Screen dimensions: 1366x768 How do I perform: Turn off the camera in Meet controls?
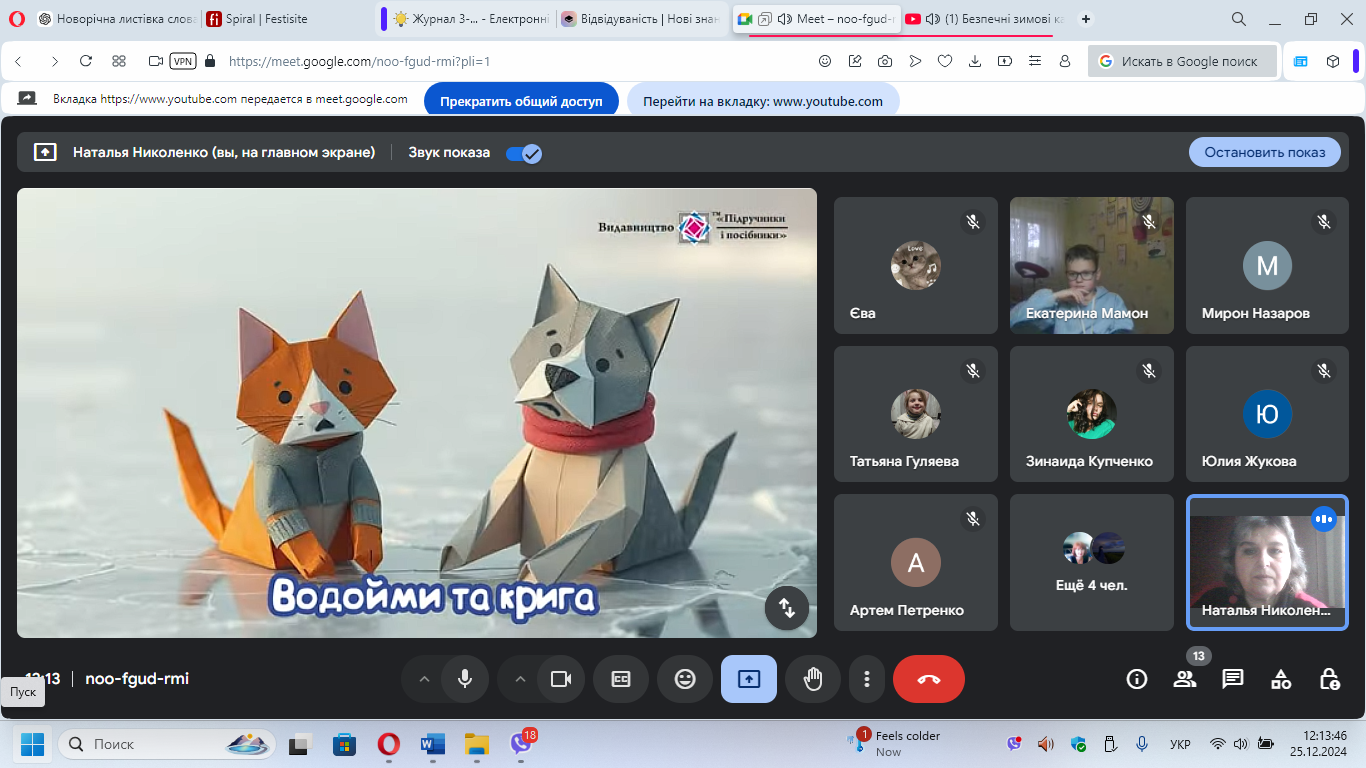tap(561, 679)
